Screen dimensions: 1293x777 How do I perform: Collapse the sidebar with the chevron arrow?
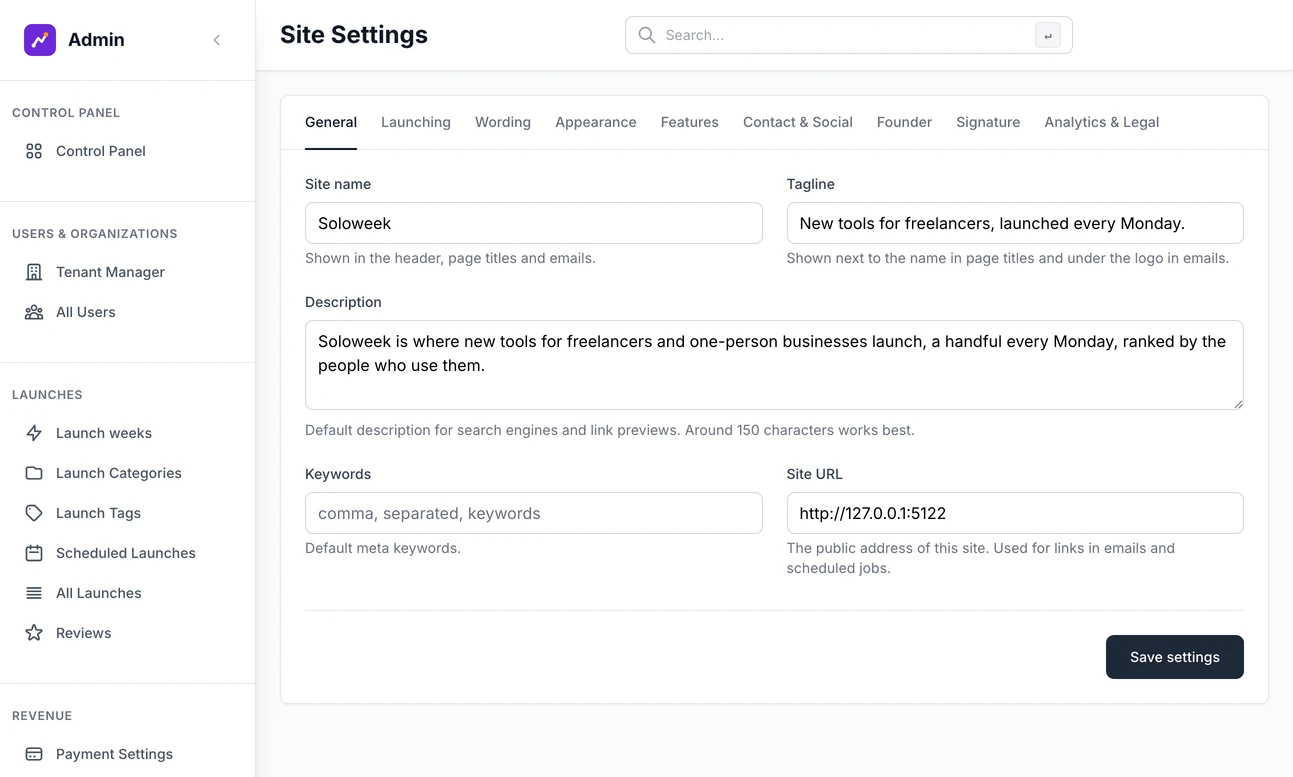(x=217, y=40)
